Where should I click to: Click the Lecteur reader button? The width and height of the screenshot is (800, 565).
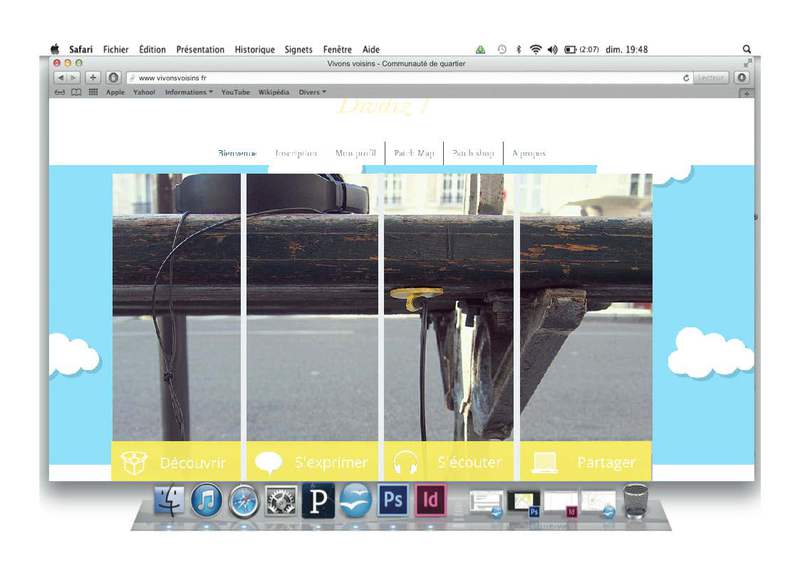(x=711, y=77)
